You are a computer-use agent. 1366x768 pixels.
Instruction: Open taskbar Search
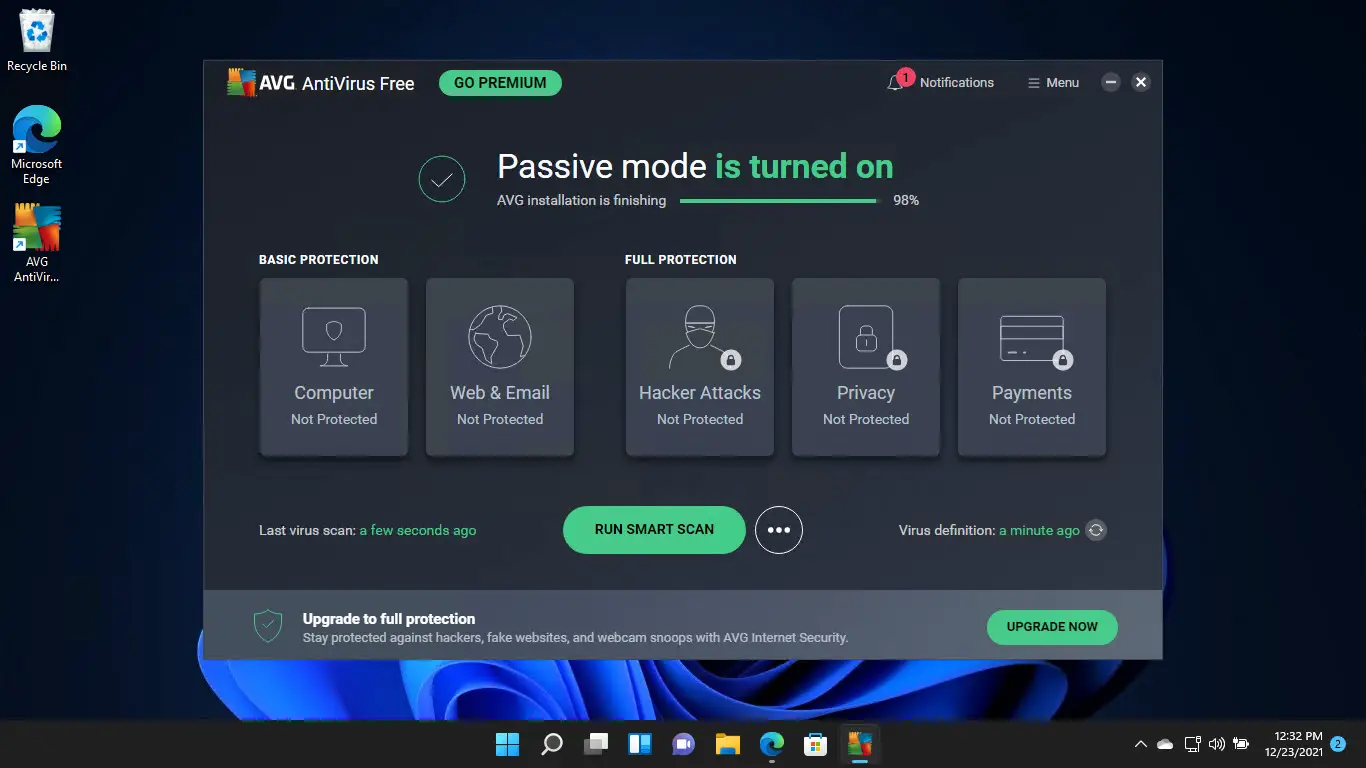coord(552,744)
